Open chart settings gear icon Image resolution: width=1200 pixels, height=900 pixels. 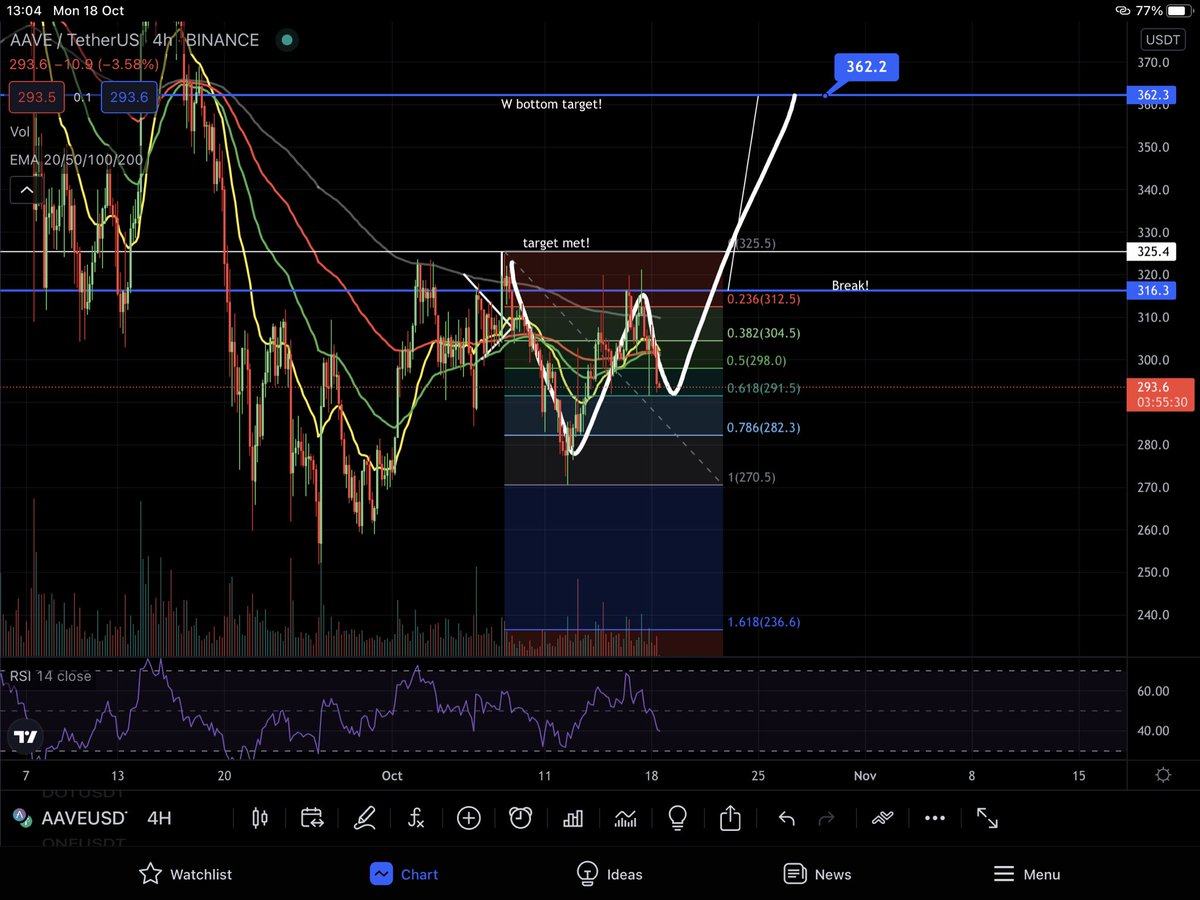(x=1163, y=775)
